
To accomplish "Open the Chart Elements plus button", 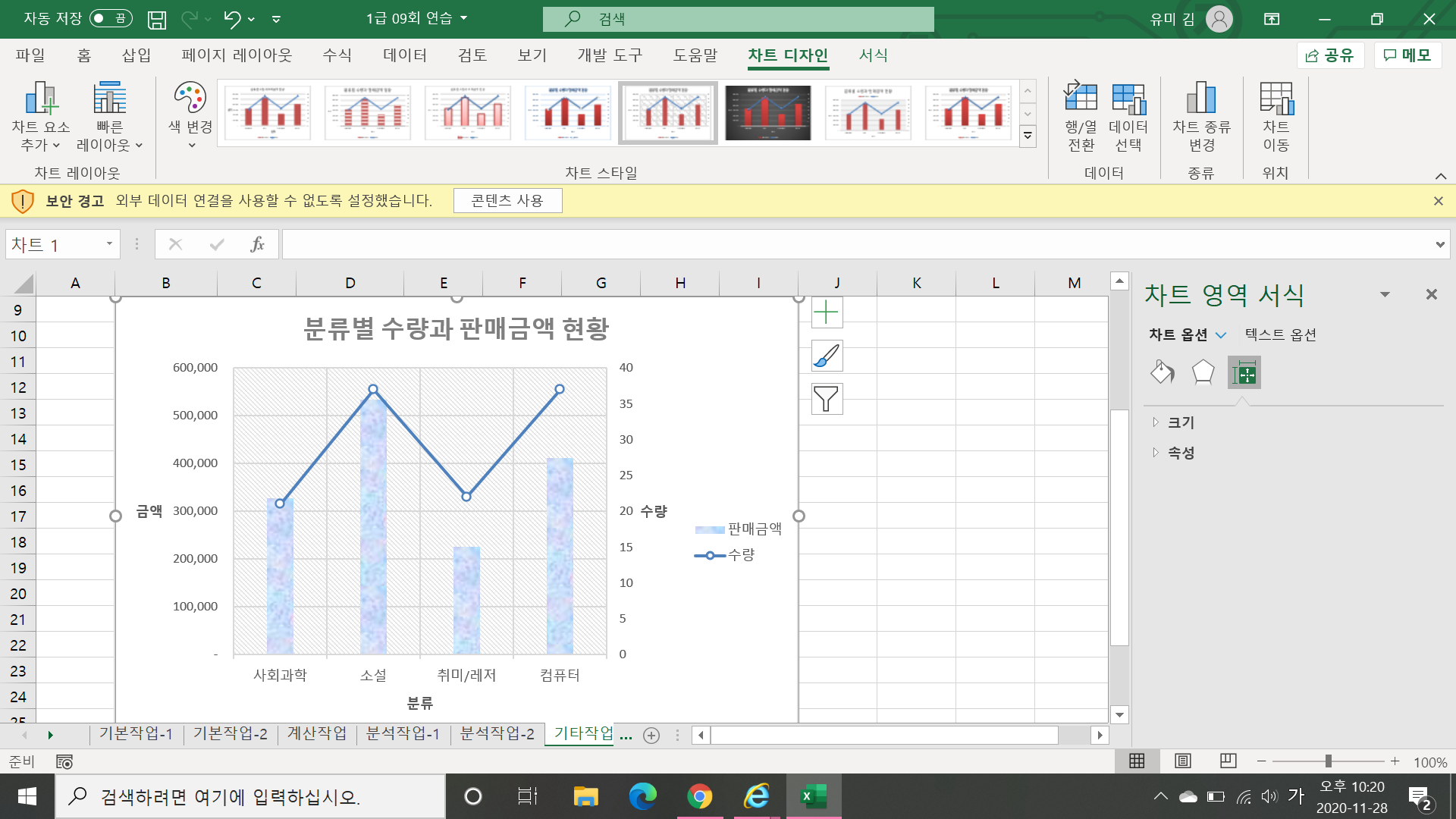I will coord(827,312).
